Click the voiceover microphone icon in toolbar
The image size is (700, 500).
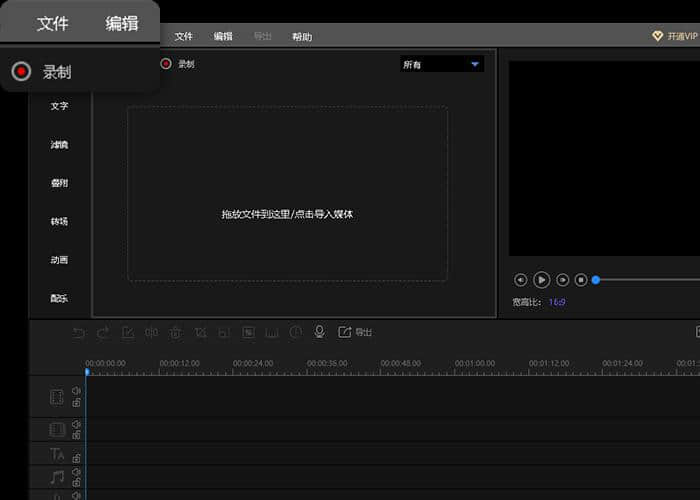pyautogui.click(x=320, y=332)
